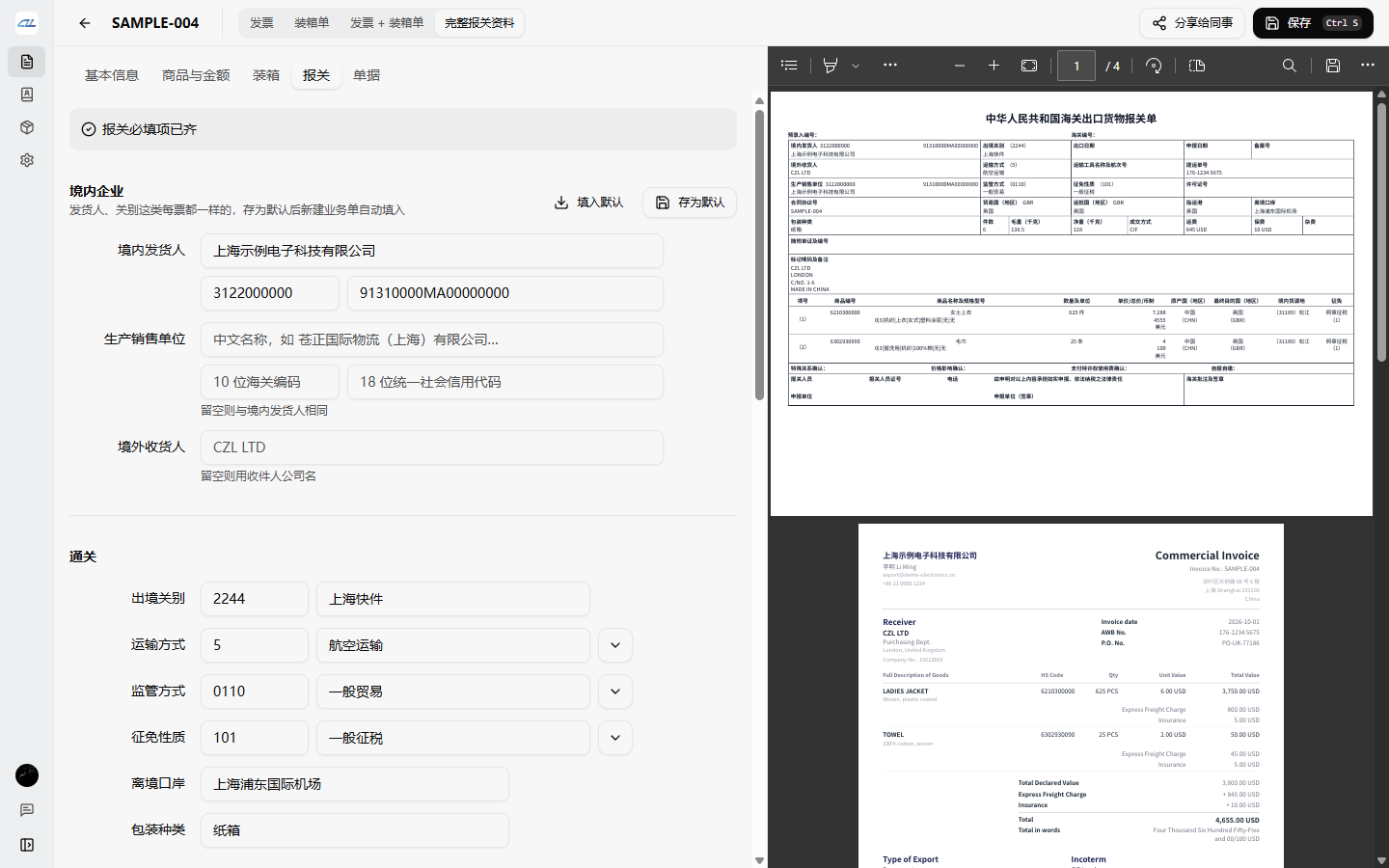Open the documents section in the sidebar
Viewport: 1389px width, 868px height.
[27, 62]
